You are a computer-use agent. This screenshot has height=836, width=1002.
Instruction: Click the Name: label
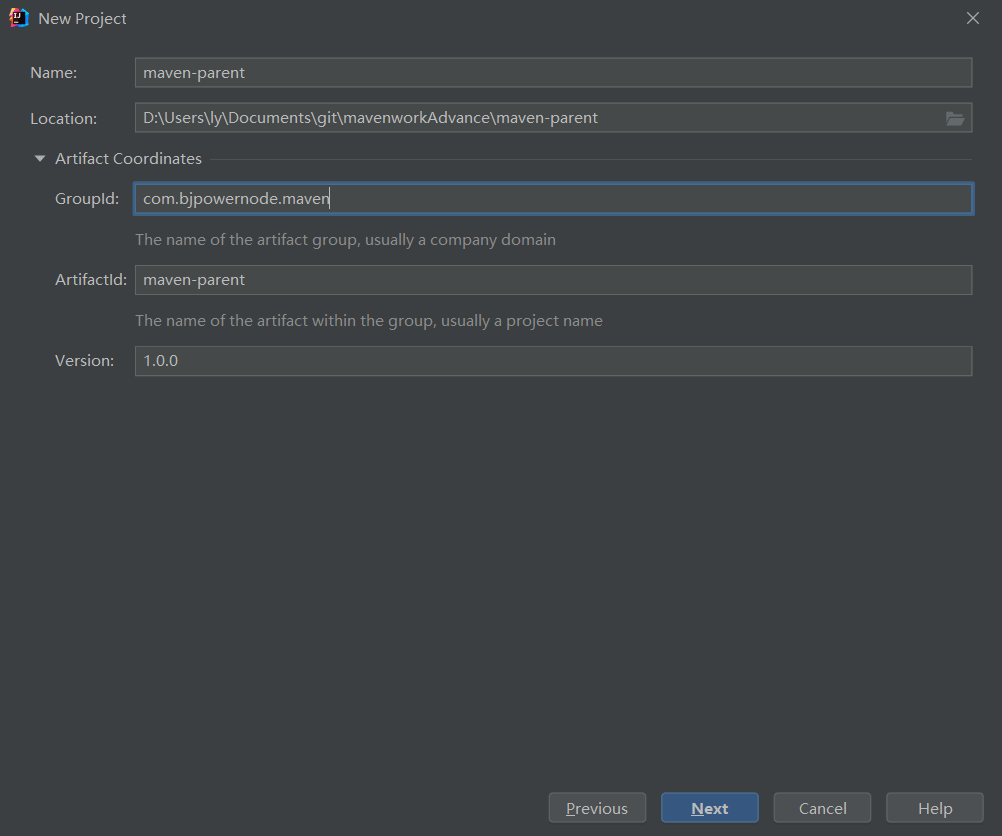[54, 73]
